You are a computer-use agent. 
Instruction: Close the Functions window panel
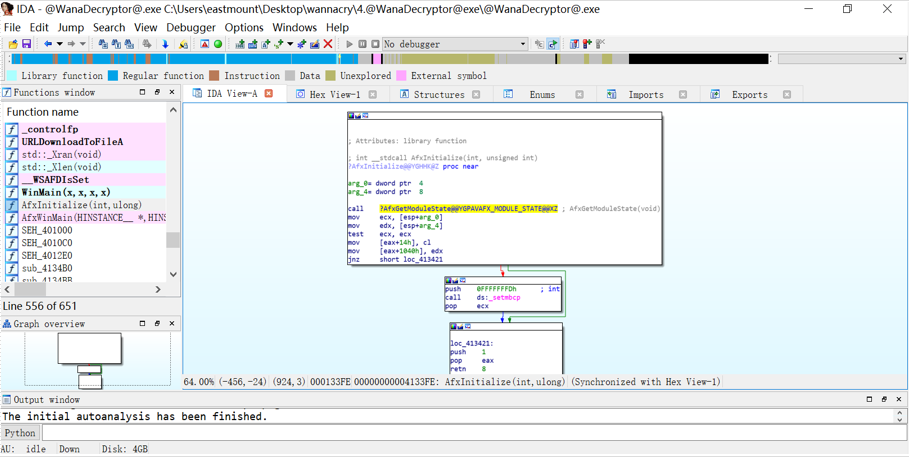pos(172,92)
